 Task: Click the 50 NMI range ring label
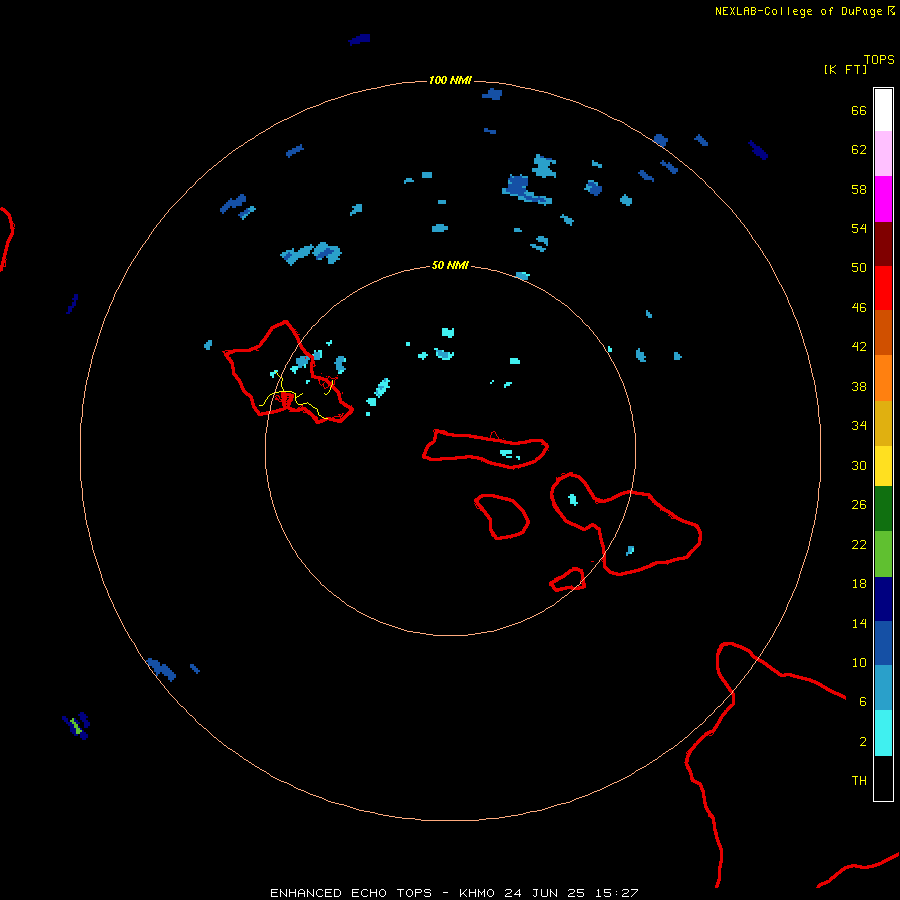tap(450, 265)
